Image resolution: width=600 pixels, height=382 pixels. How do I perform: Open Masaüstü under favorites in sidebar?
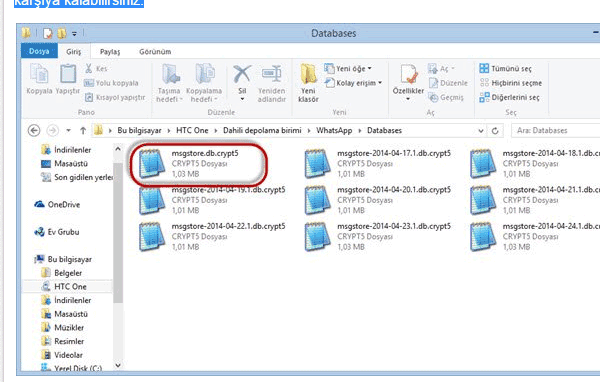[x=64, y=163]
